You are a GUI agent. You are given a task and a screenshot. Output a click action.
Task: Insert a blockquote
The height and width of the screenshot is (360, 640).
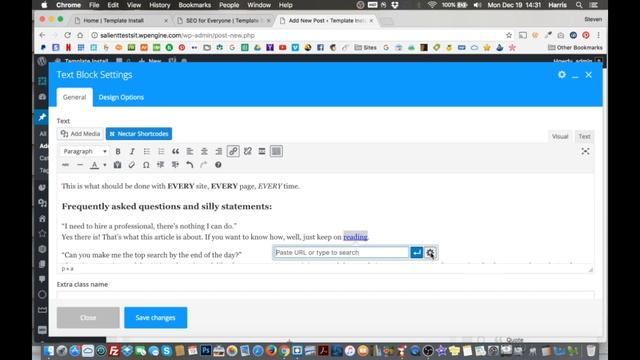[x=176, y=151]
